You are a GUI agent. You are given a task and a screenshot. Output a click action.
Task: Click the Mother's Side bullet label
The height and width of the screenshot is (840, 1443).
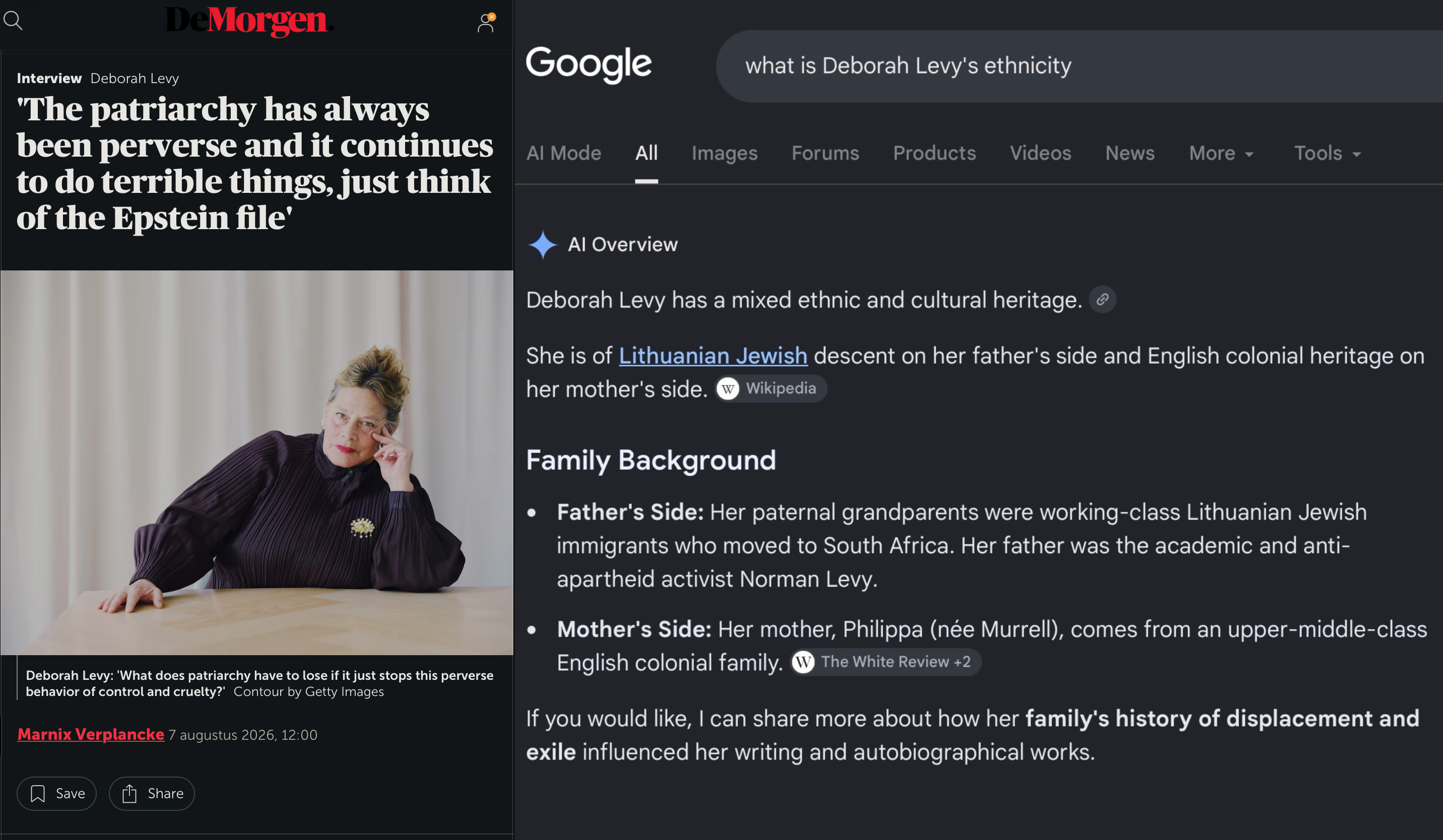634,629
